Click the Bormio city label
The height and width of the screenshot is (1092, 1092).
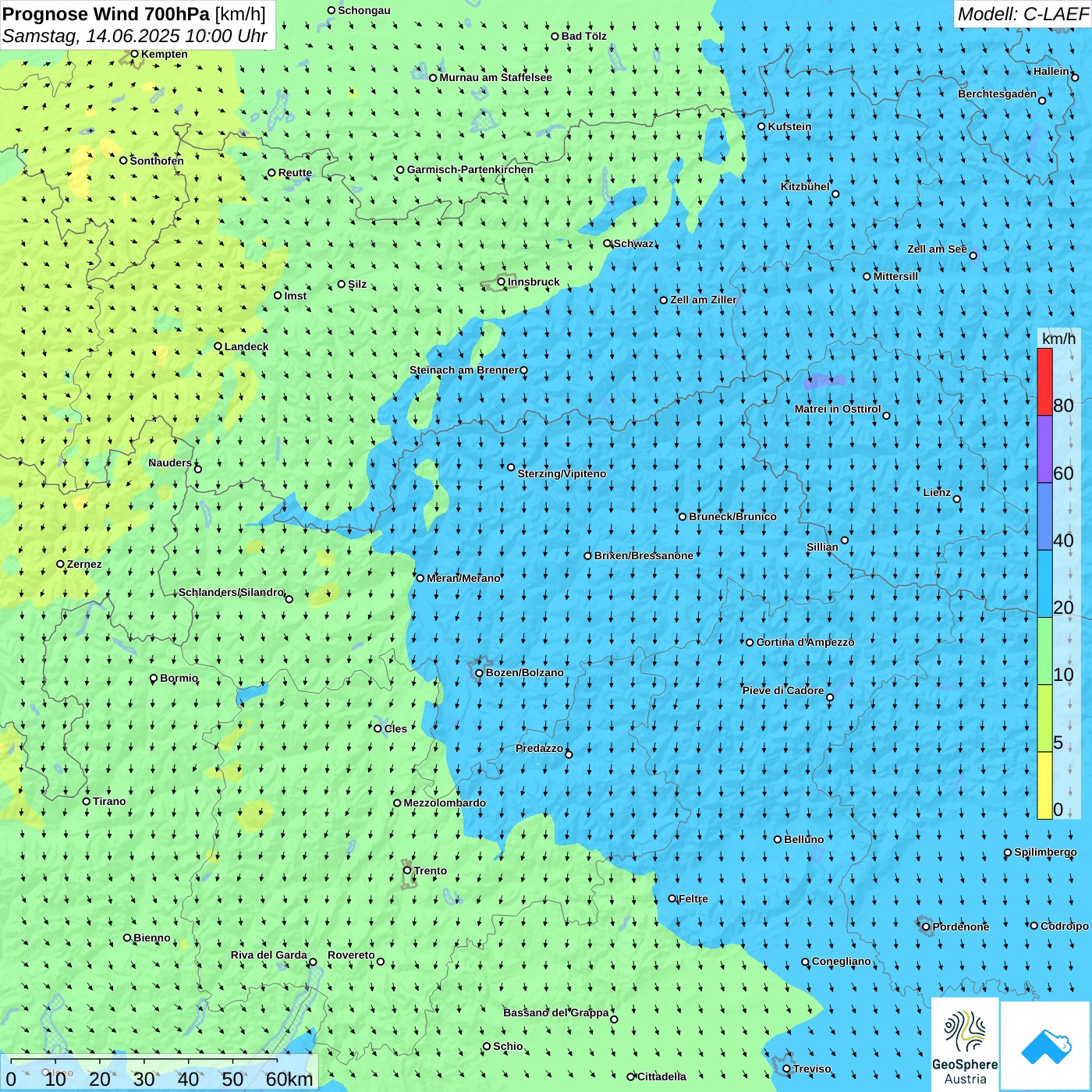[x=179, y=678]
